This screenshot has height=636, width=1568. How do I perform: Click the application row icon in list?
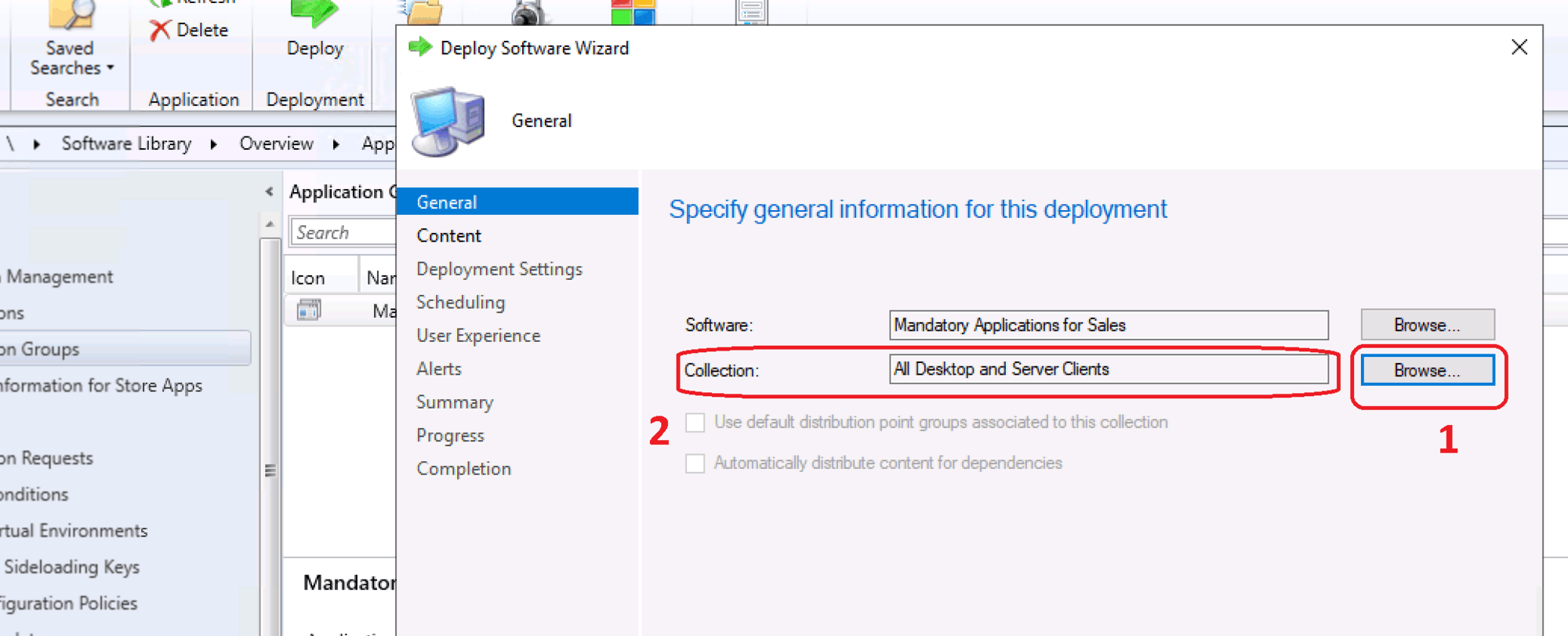[309, 311]
